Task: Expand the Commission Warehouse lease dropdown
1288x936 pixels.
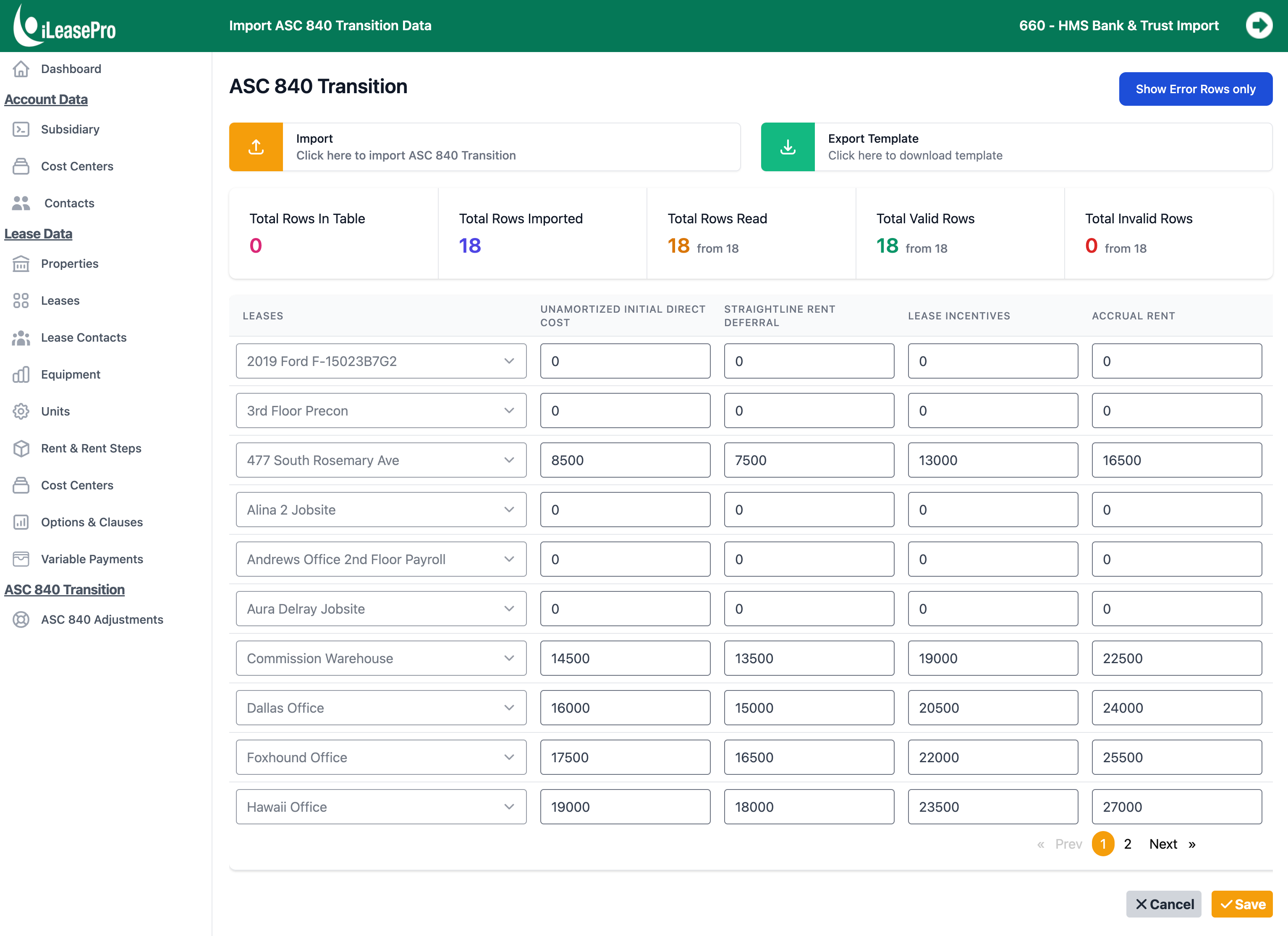Action: click(381, 659)
